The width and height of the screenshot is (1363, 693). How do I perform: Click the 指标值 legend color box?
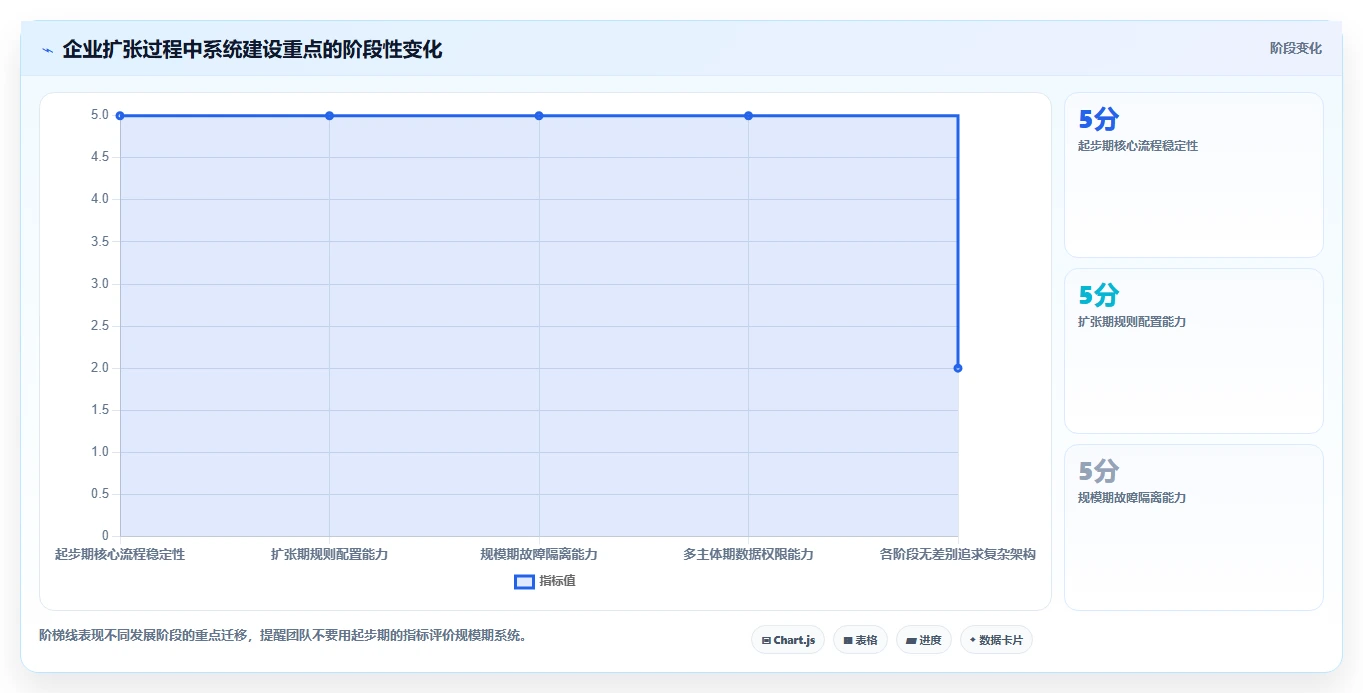click(524, 581)
